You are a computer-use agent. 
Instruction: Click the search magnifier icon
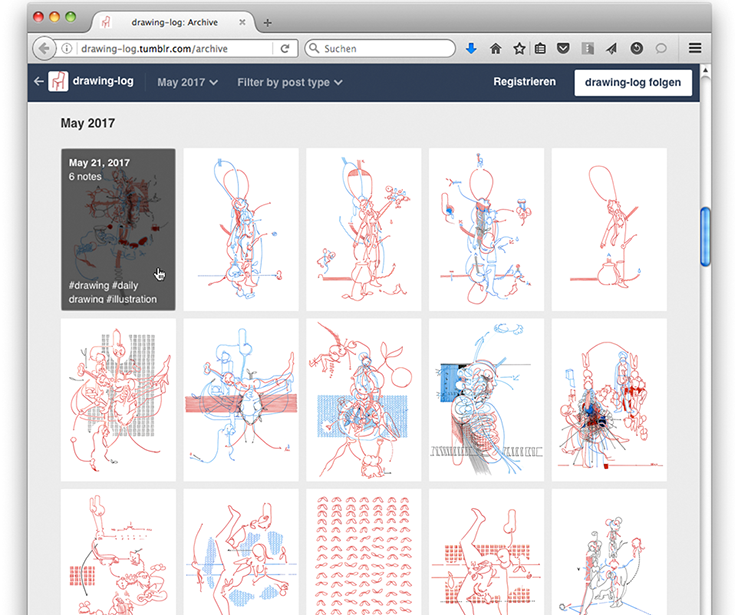[x=313, y=48]
